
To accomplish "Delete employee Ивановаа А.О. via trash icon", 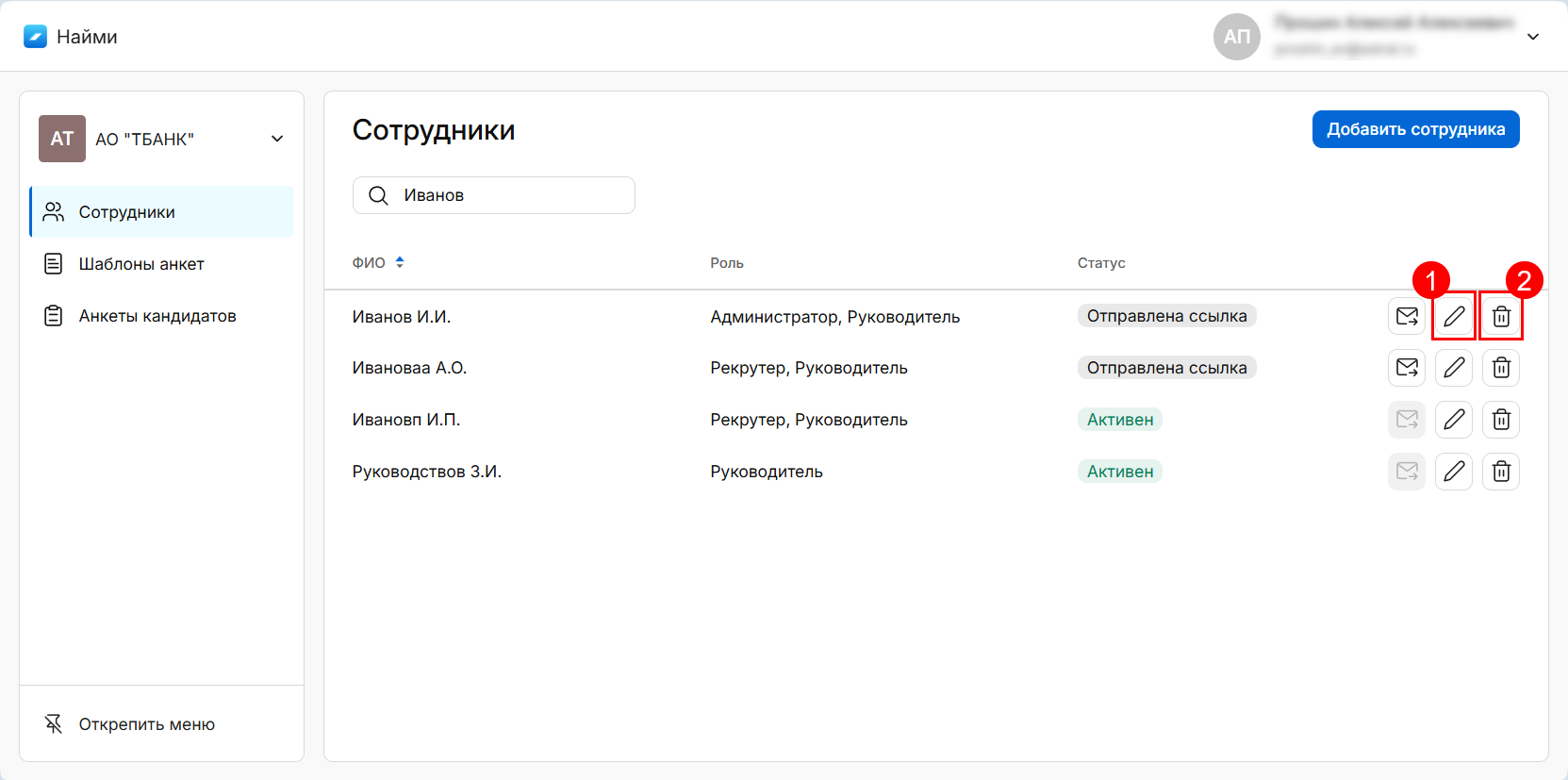I will coord(1501,368).
